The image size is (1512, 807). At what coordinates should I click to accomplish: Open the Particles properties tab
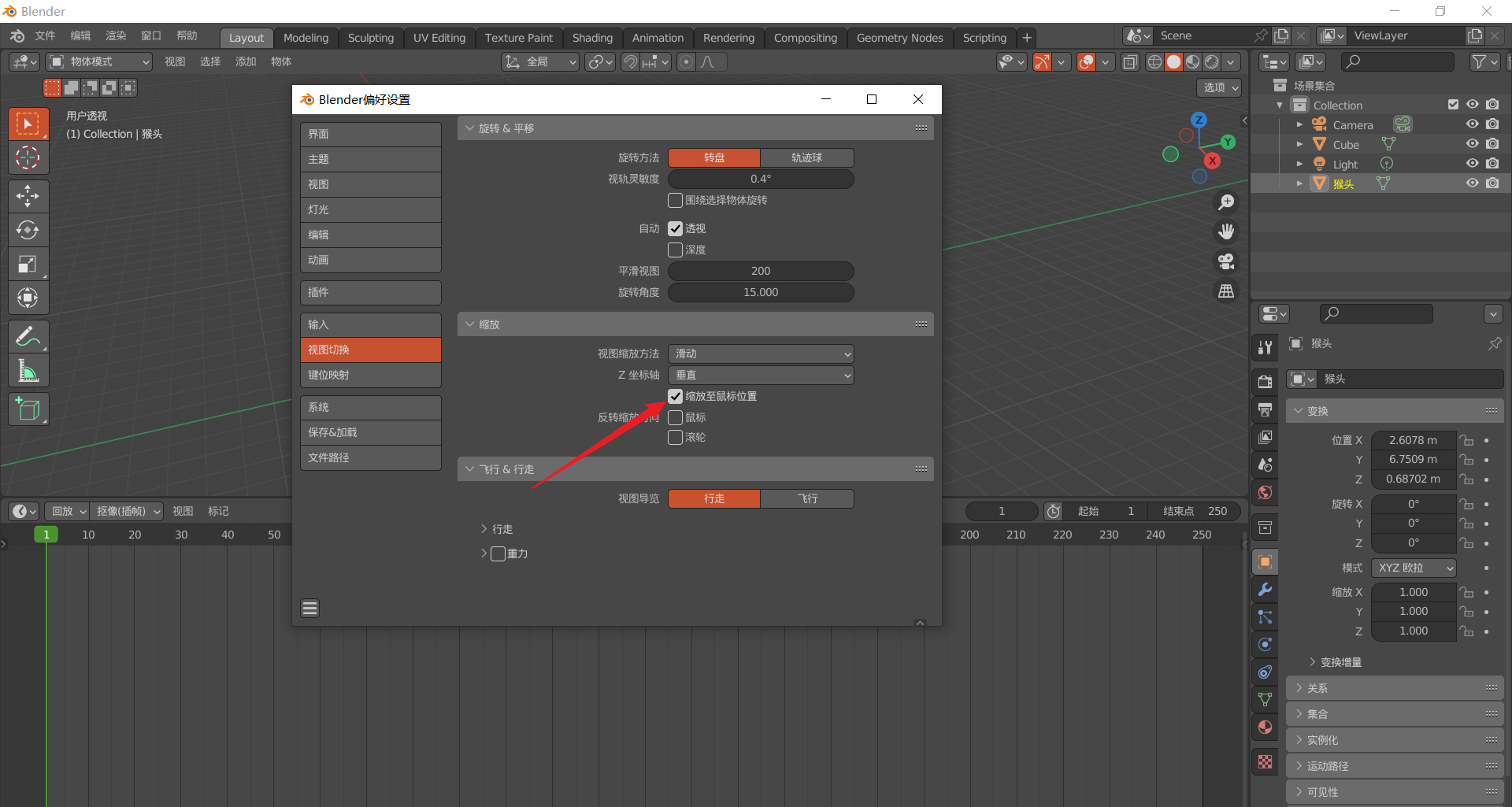[1266, 616]
